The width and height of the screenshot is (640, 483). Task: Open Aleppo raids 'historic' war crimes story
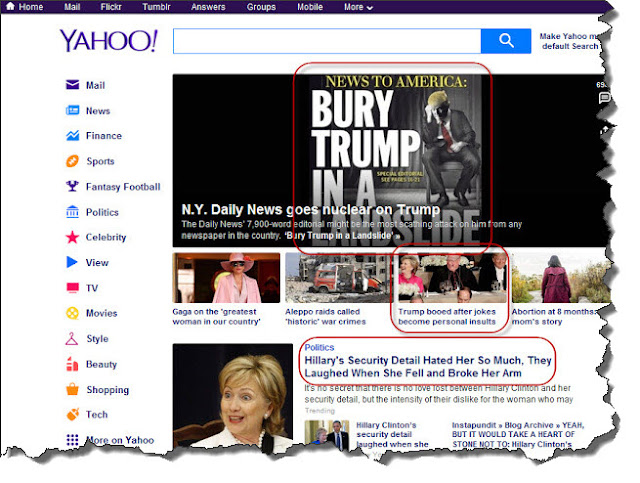click(325, 316)
